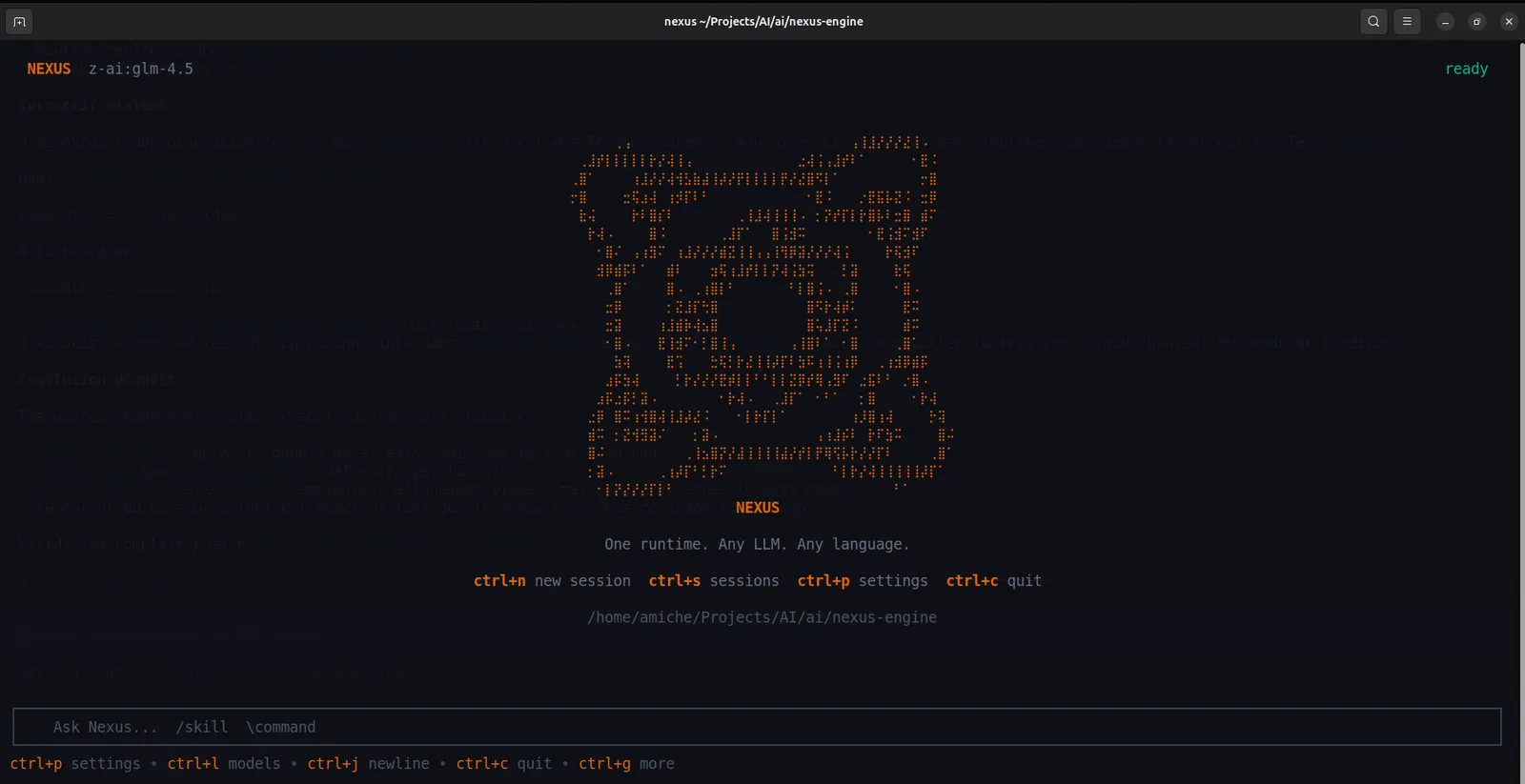The image size is (1525, 784).
Task: Click the z-ai:glm-4.5 model name
Action: (x=141, y=69)
